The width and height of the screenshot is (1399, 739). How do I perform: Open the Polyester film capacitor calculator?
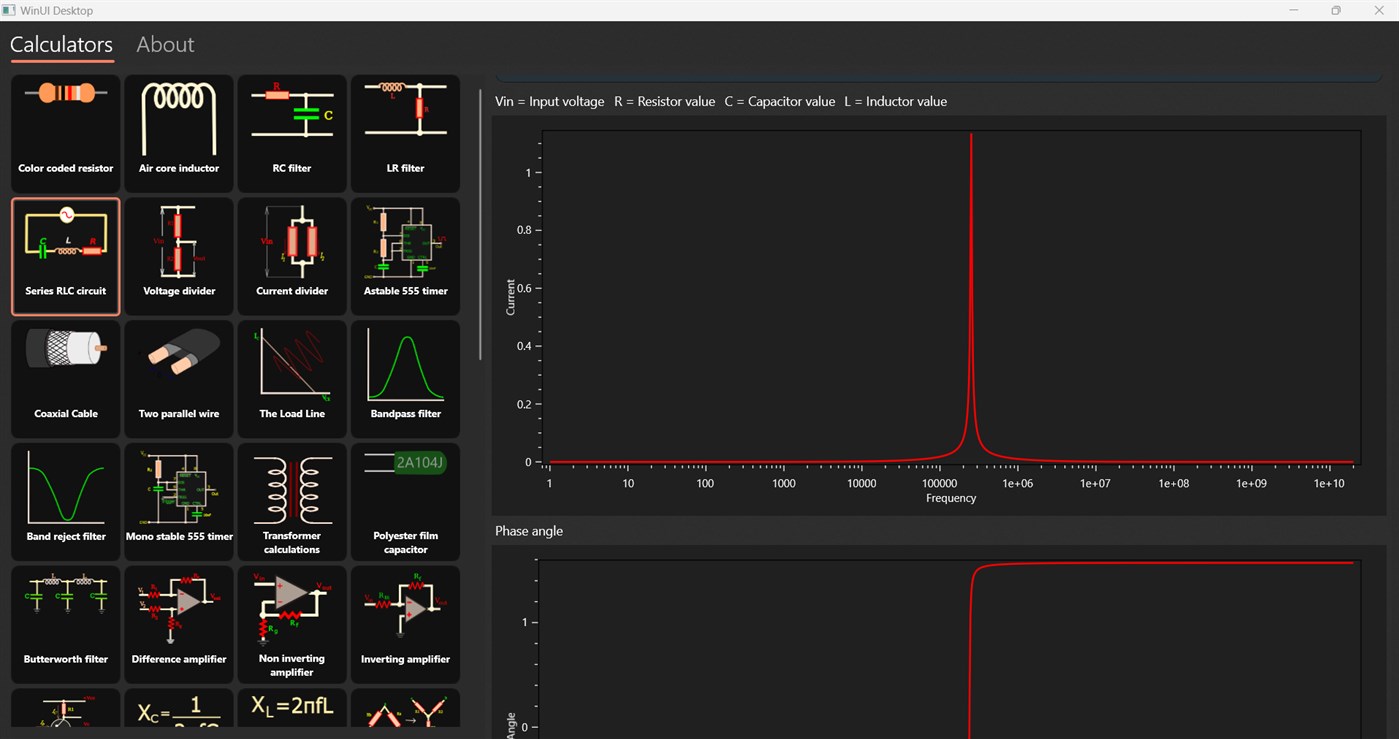tap(404, 501)
